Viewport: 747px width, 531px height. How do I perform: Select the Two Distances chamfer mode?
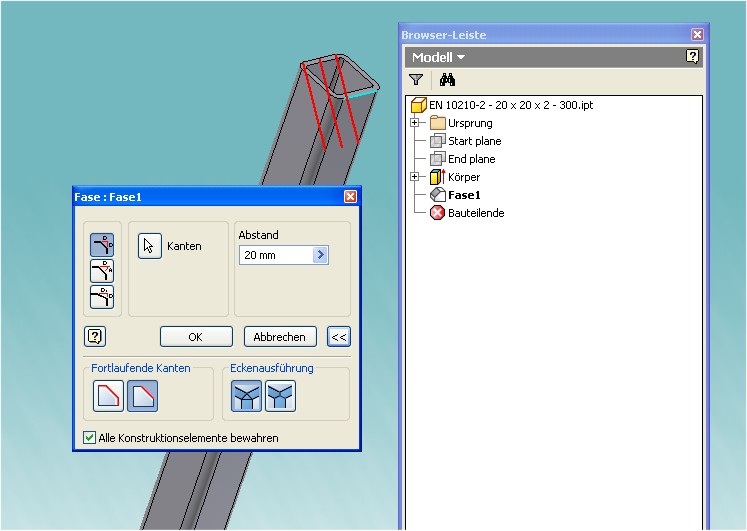pyautogui.click(x=102, y=297)
